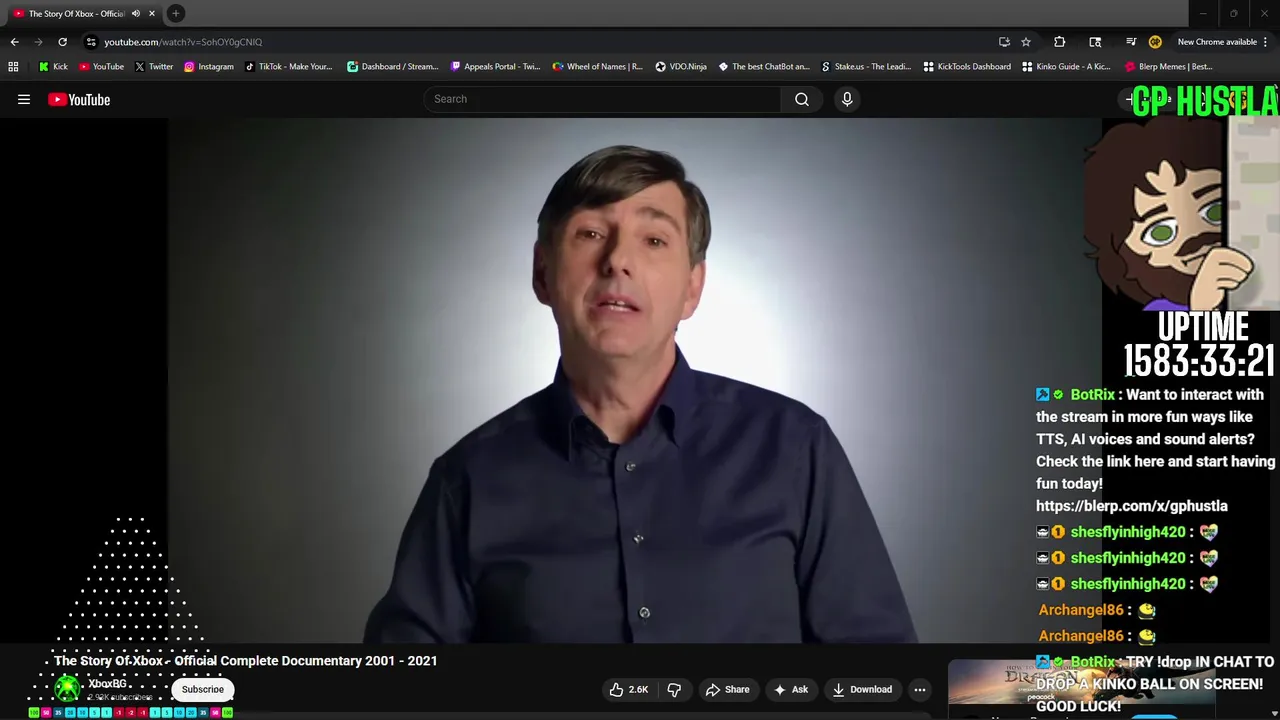Close The Story Of Xbox tab
The width and height of the screenshot is (1280, 720).
pos(152,13)
